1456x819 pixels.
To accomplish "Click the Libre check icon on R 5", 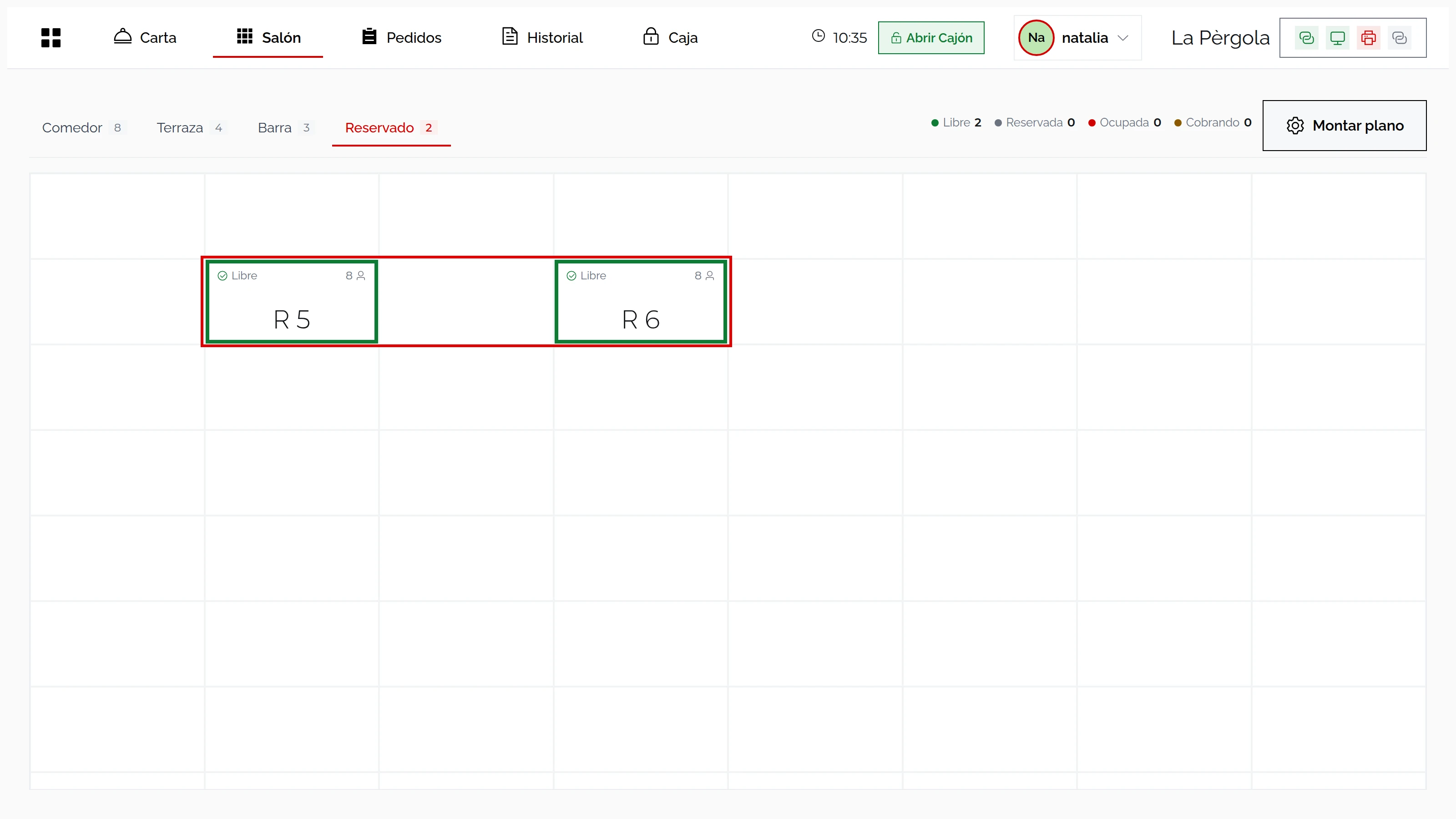I will point(222,276).
